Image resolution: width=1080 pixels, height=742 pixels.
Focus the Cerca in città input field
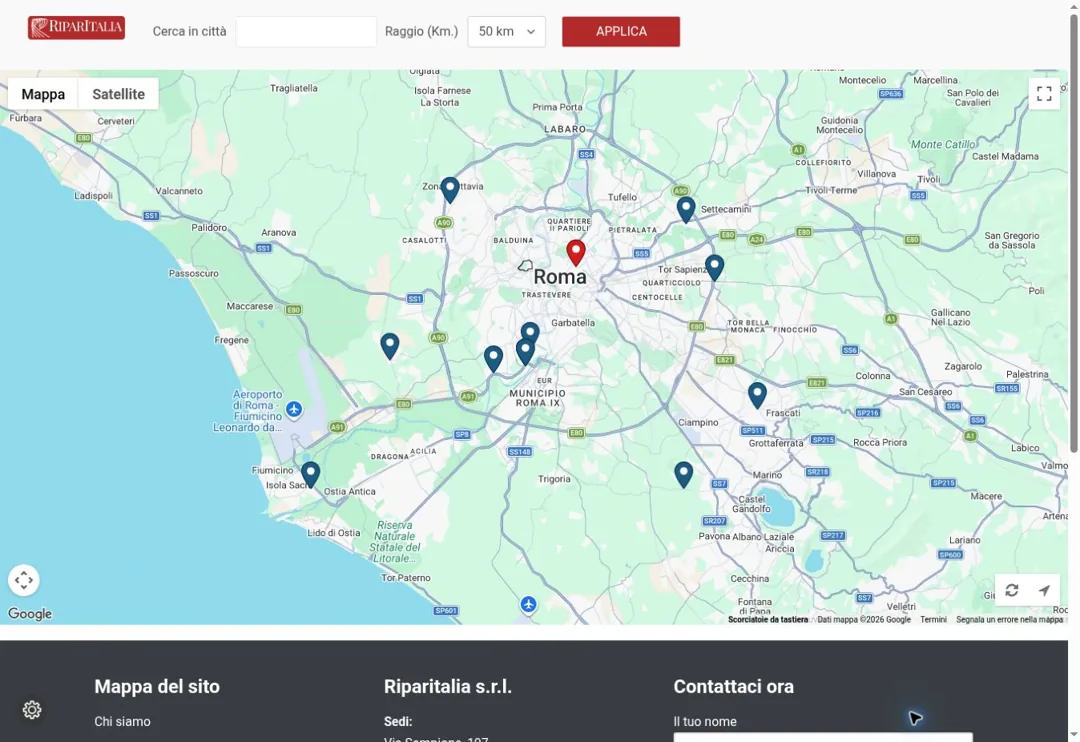[306, 32]
